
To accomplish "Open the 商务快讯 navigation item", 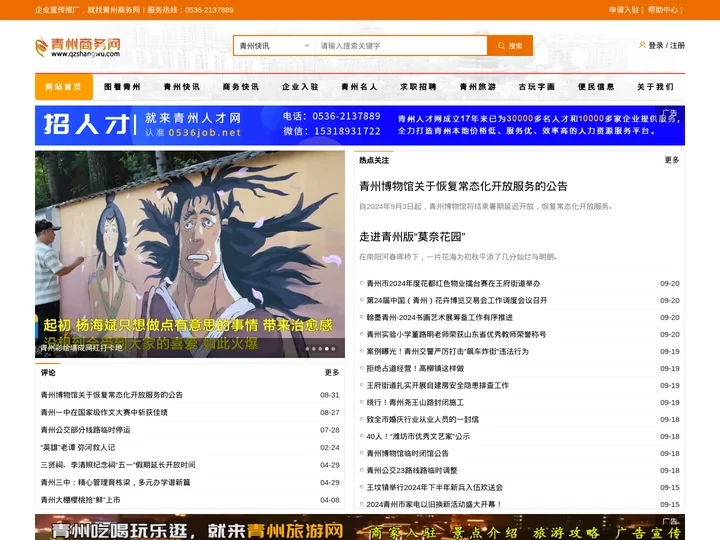I will [241, 87].
